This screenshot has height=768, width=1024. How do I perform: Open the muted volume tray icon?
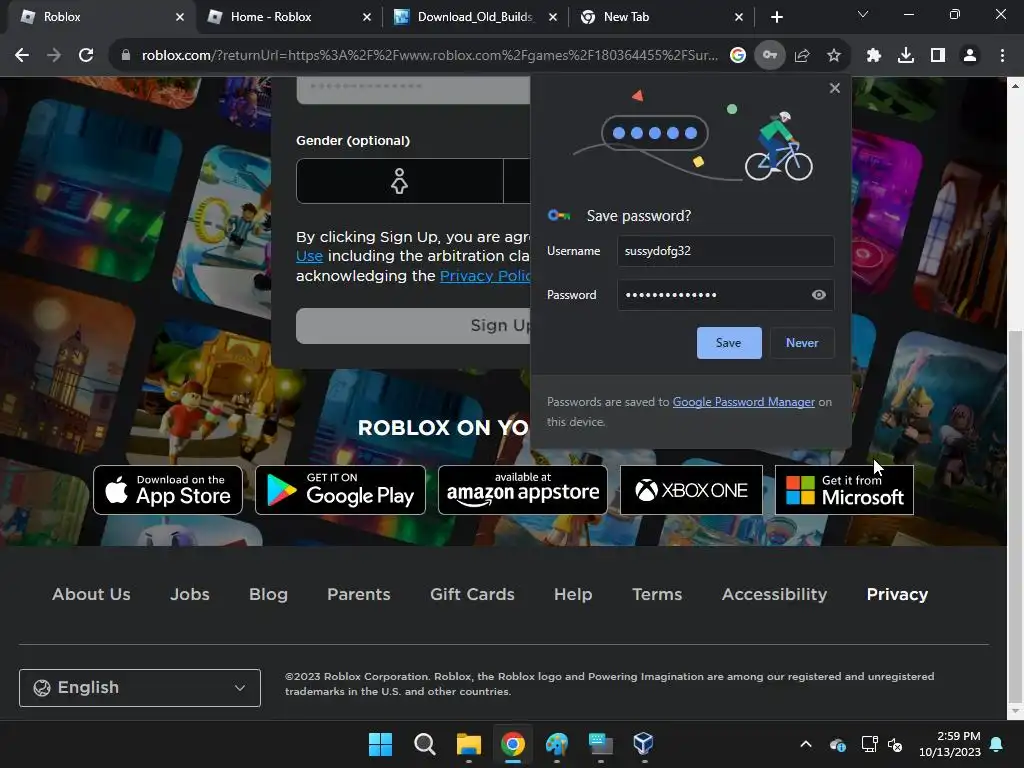click(x=895, y=744)
